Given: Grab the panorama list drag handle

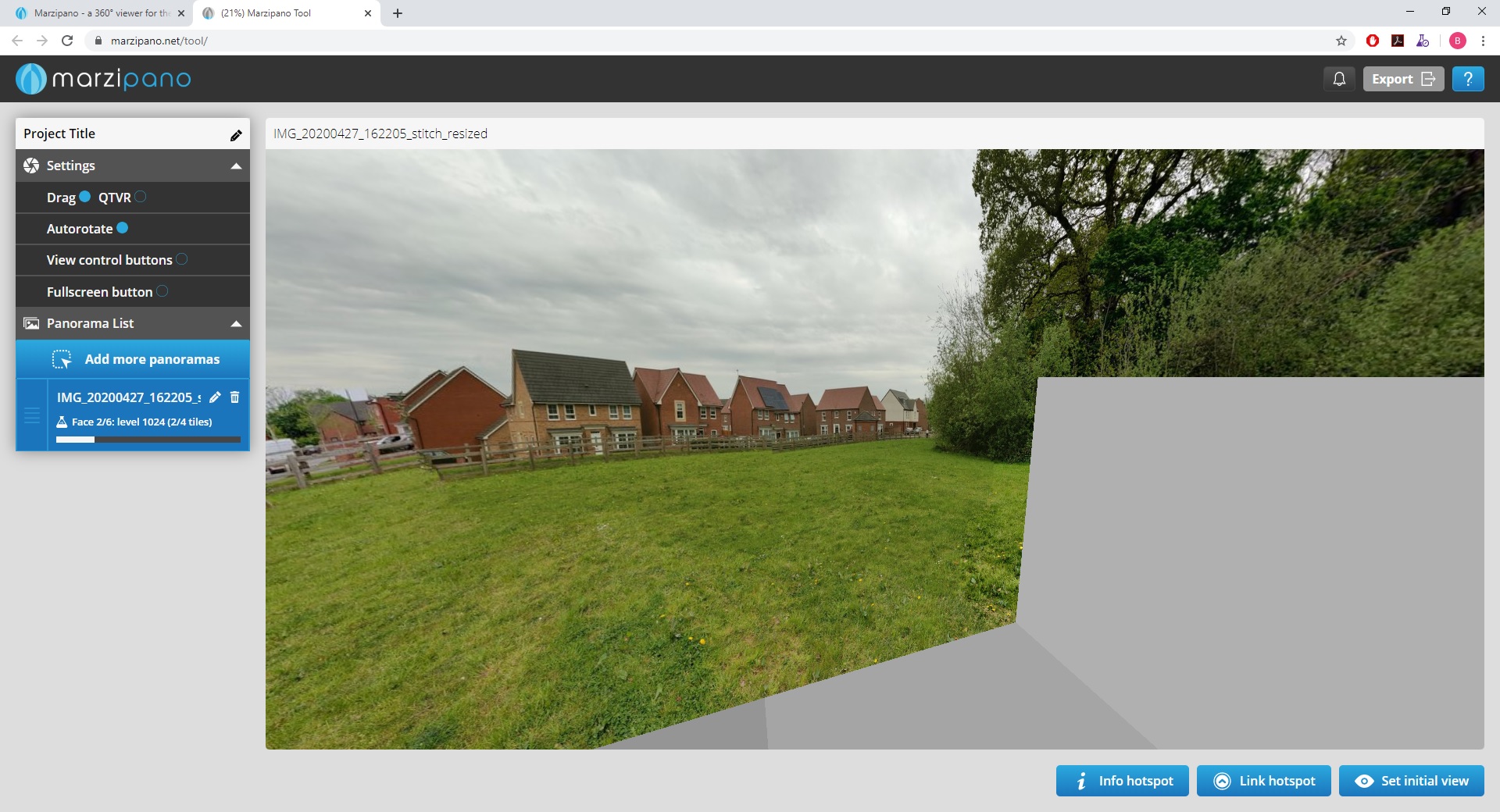Looking at the screenshot, I should [x=32, y=415].
